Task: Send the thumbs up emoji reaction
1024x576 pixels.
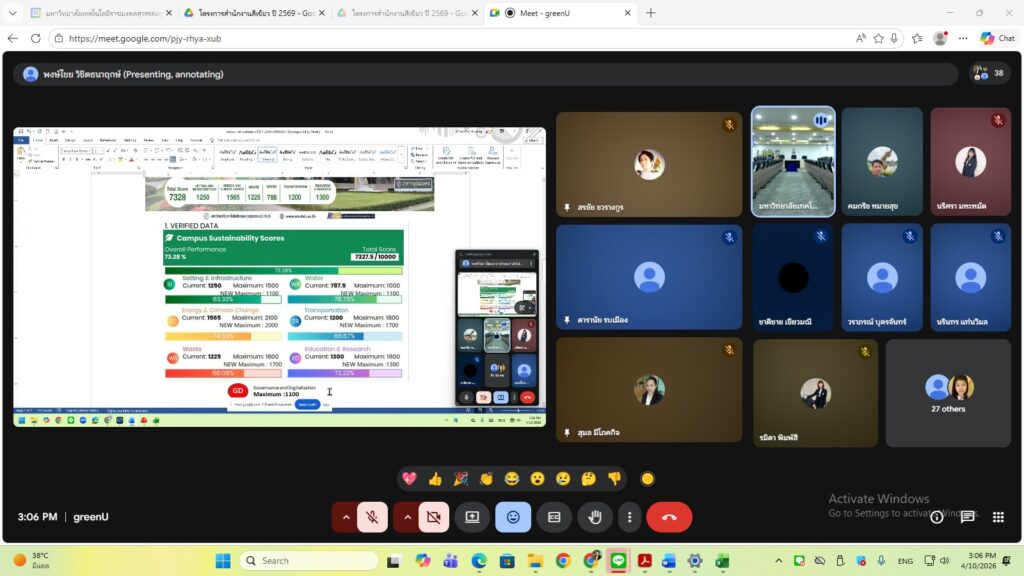Action: [435, 479]
